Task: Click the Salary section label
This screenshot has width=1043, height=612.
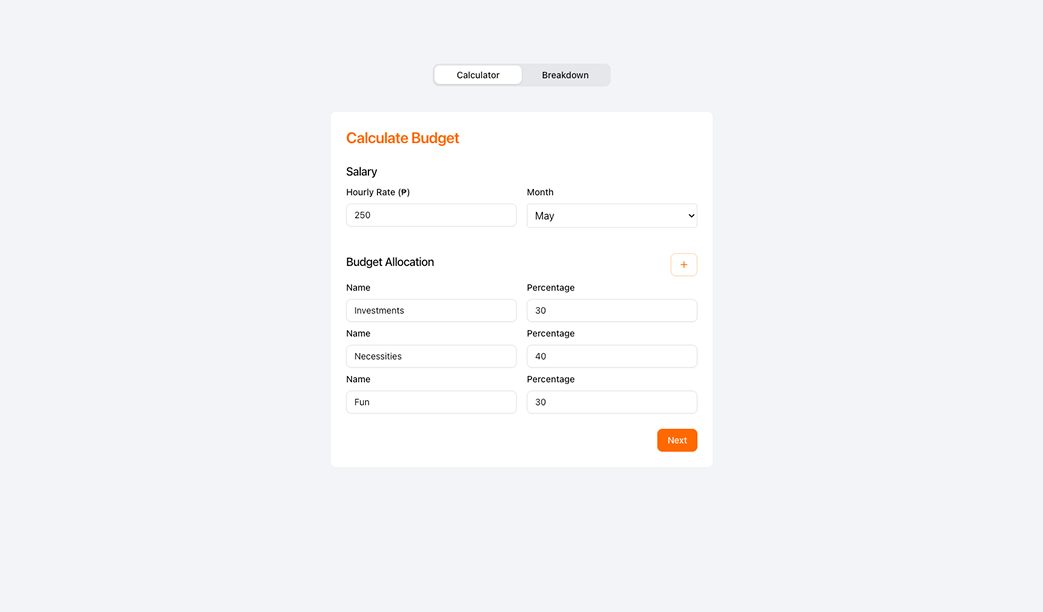Action: pyautogui.click(x=361, y=171)
